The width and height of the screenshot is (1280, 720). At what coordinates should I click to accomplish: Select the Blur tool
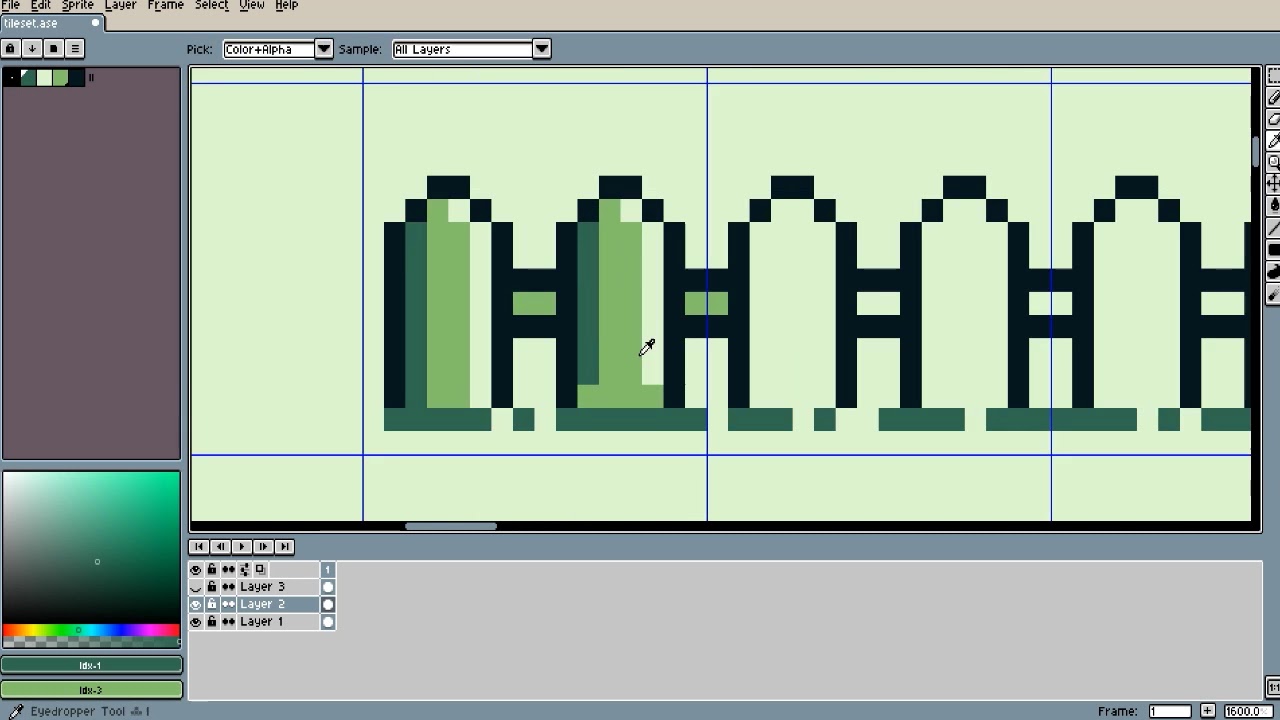[1273, 294]
